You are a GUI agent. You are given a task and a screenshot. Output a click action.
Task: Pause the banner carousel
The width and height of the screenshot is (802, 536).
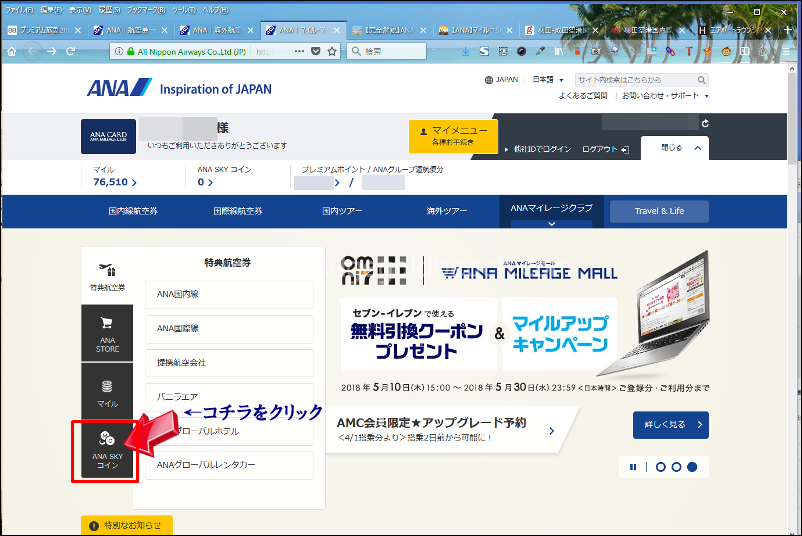[x=633, y=466]
